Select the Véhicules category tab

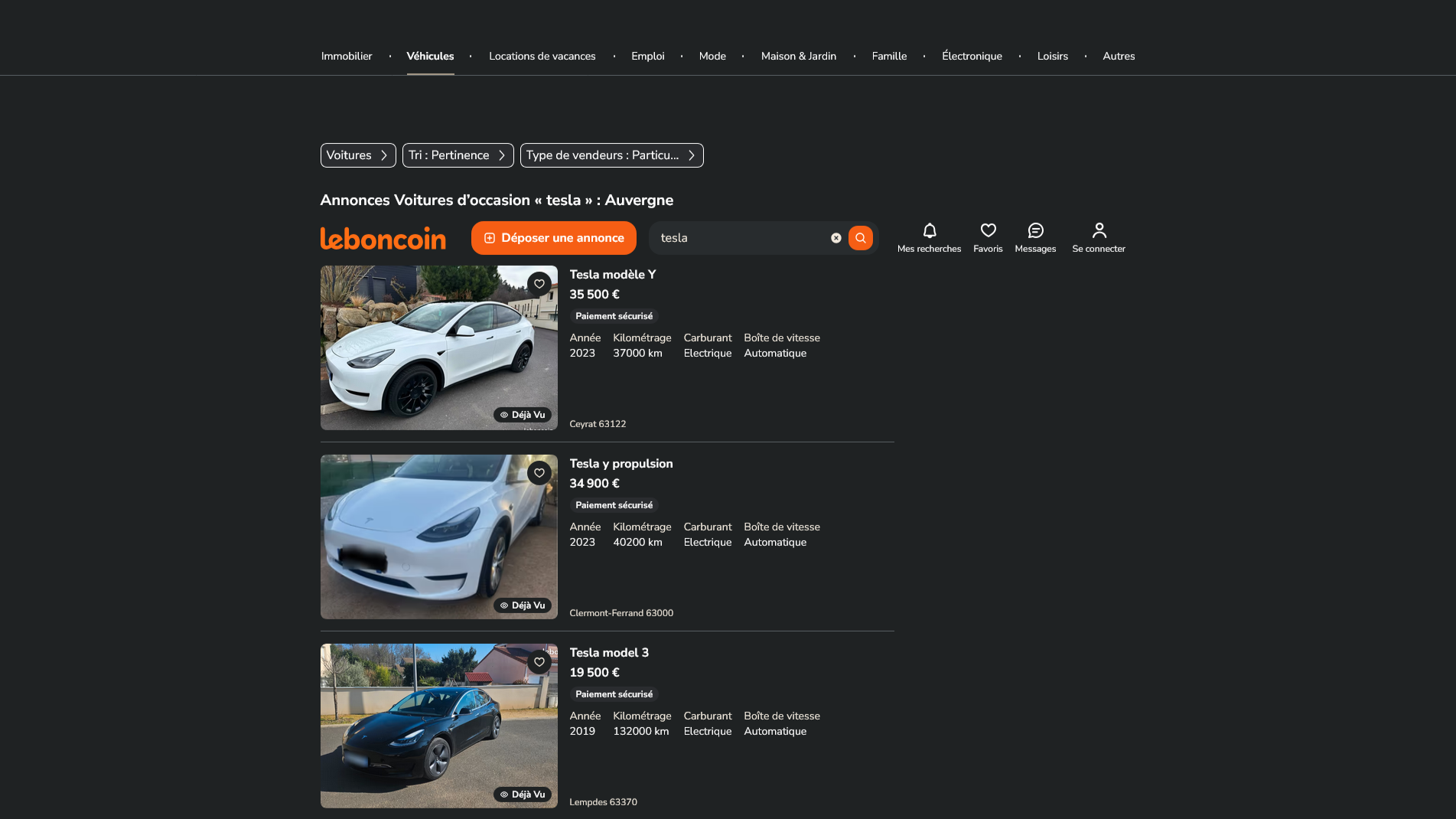pos(430,56)
